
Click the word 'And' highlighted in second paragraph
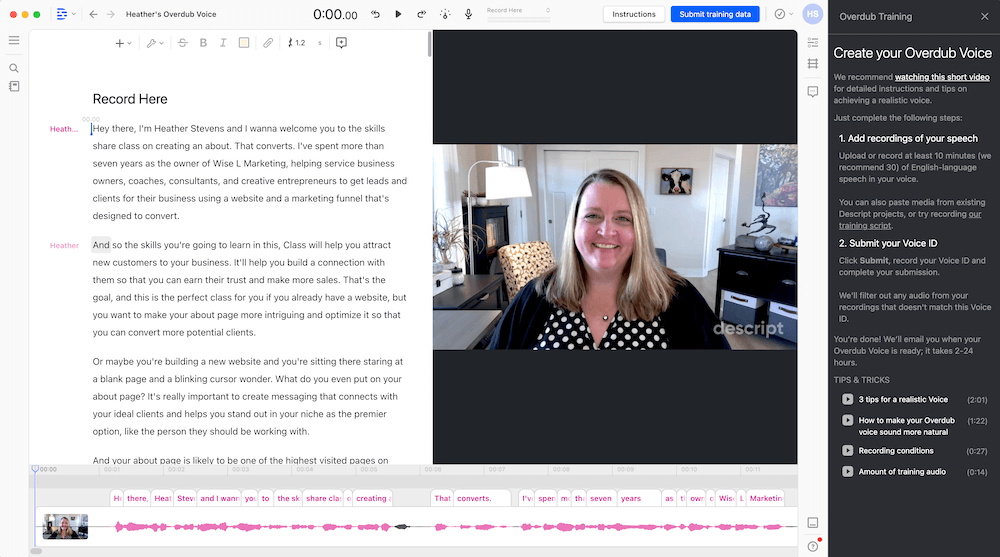click(x=101, y=245)
